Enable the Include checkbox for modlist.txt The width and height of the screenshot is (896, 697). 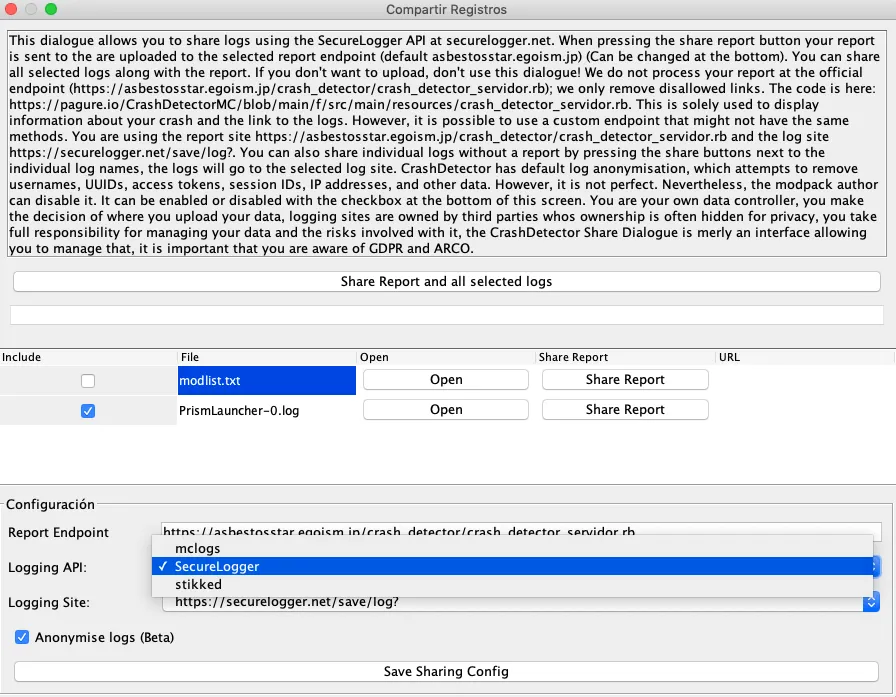[88, 381]
